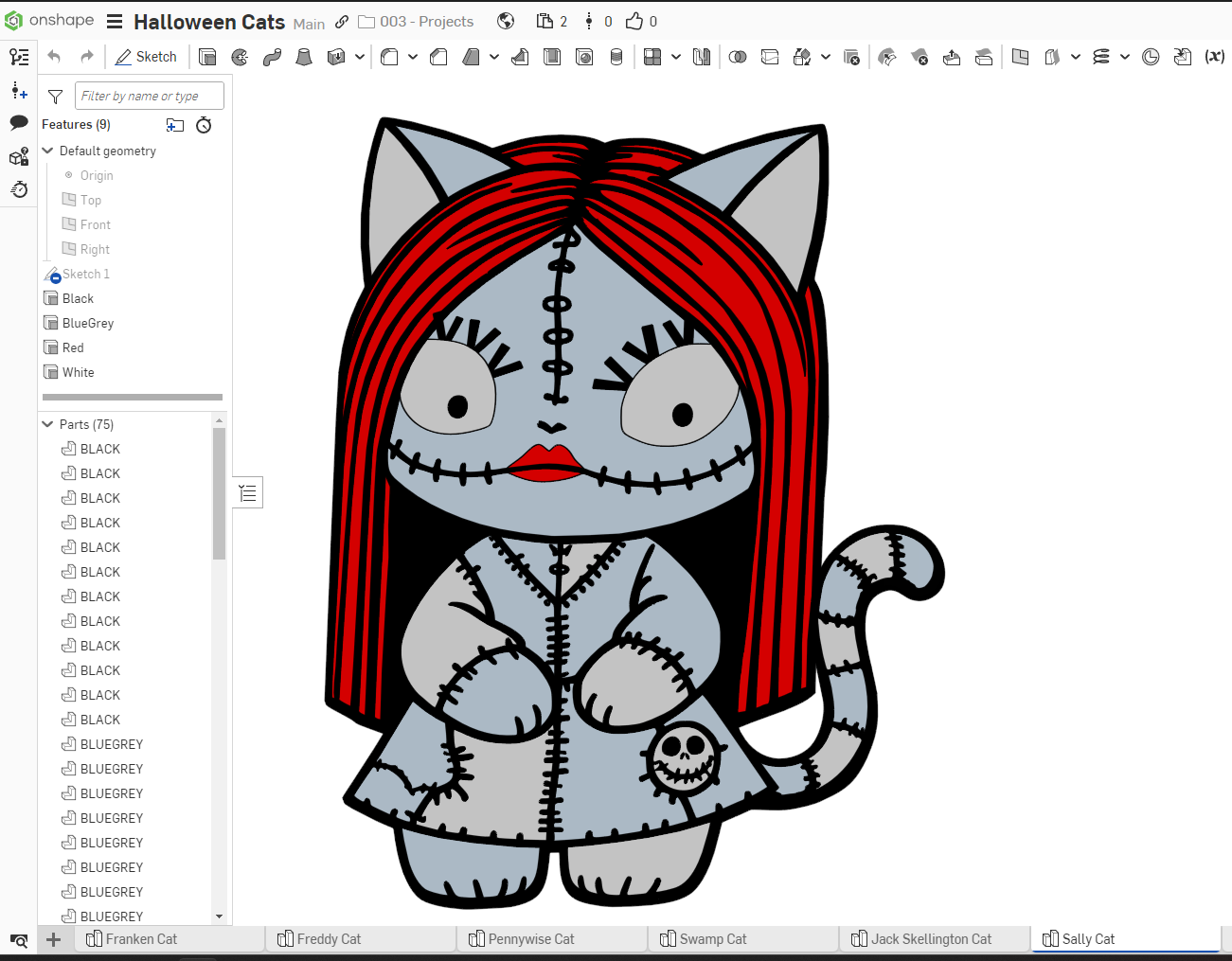Screen dimensions: 1232x961
Task: Select the Hole tool
Action: (584, 57)
